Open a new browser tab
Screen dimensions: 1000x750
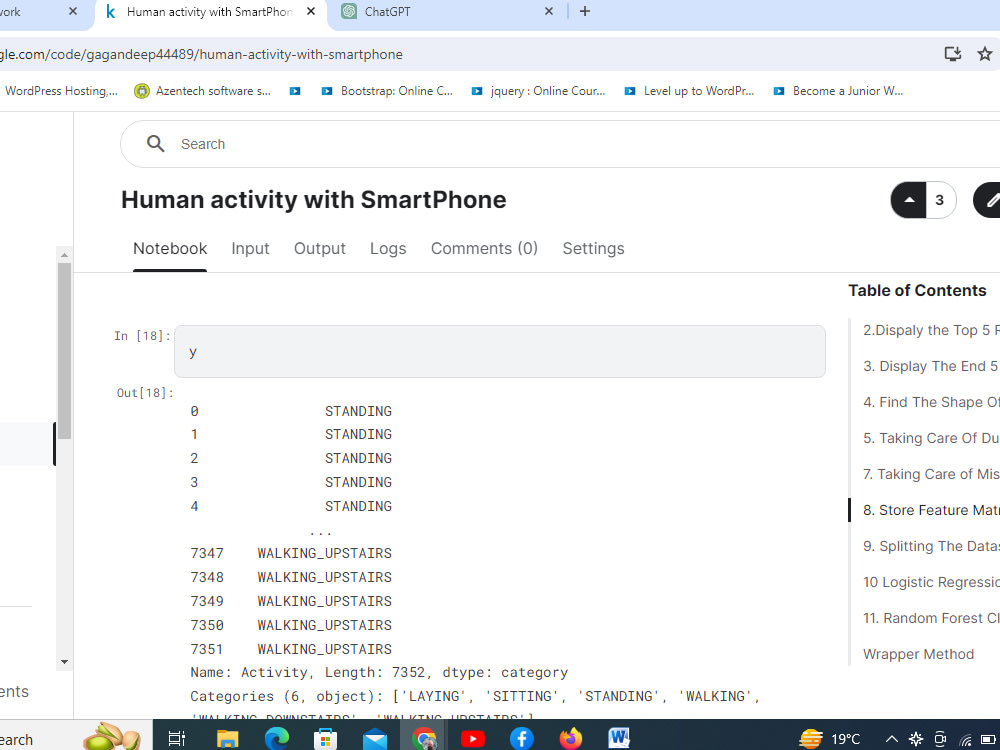point(585,11)
